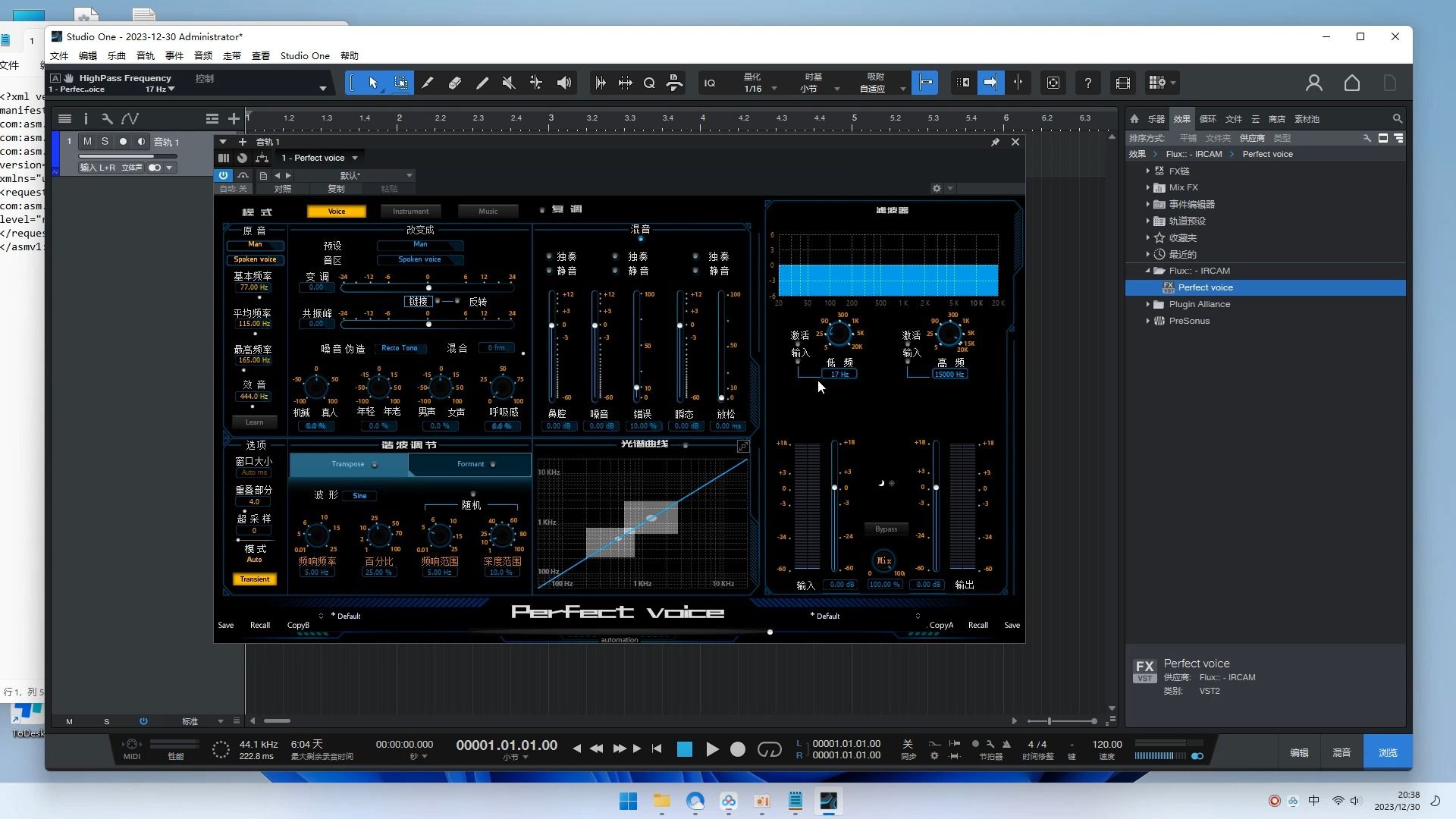Select the Mute tool in toolbar

[x=509, y=83]
